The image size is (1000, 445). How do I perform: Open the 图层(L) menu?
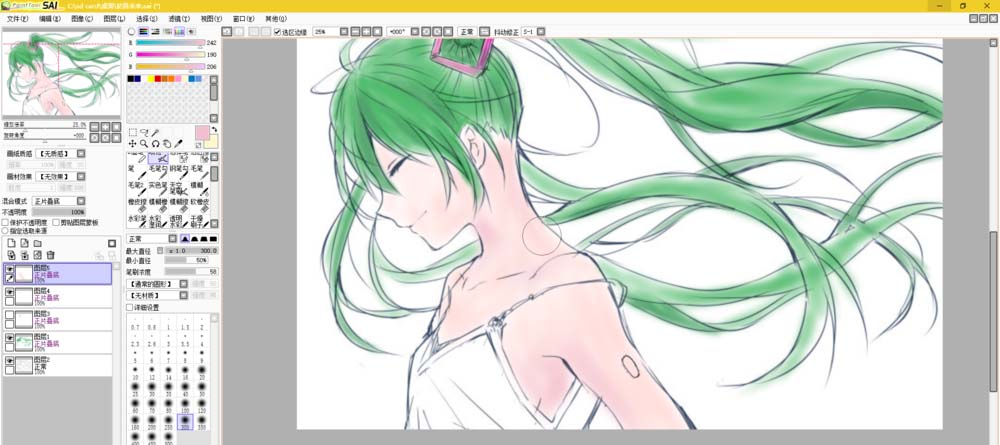click(114, 18)
